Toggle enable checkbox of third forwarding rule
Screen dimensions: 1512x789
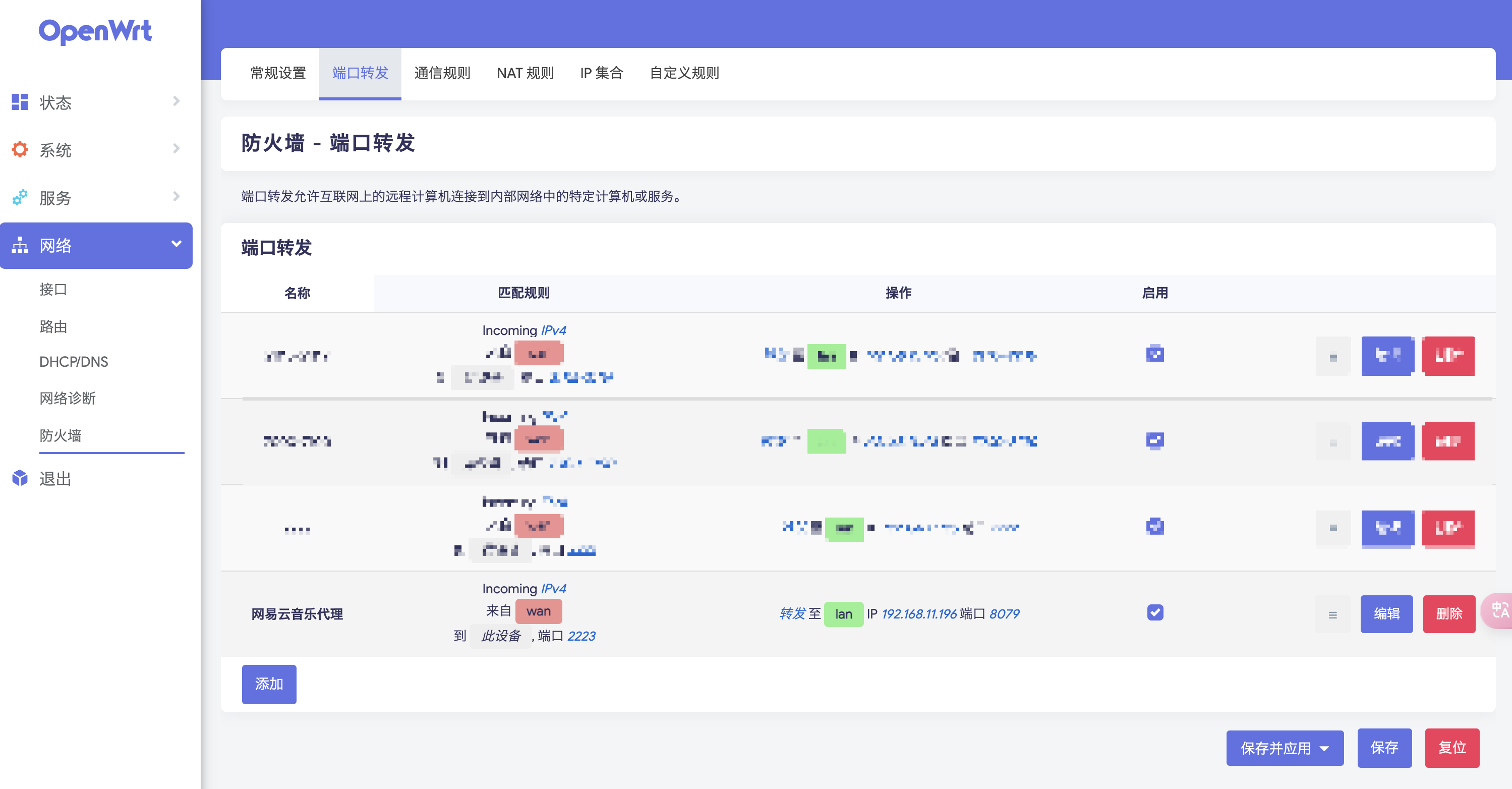point(1154,527)
